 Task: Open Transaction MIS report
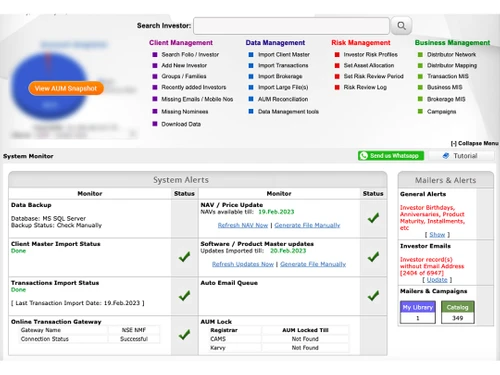click(448, 76)
